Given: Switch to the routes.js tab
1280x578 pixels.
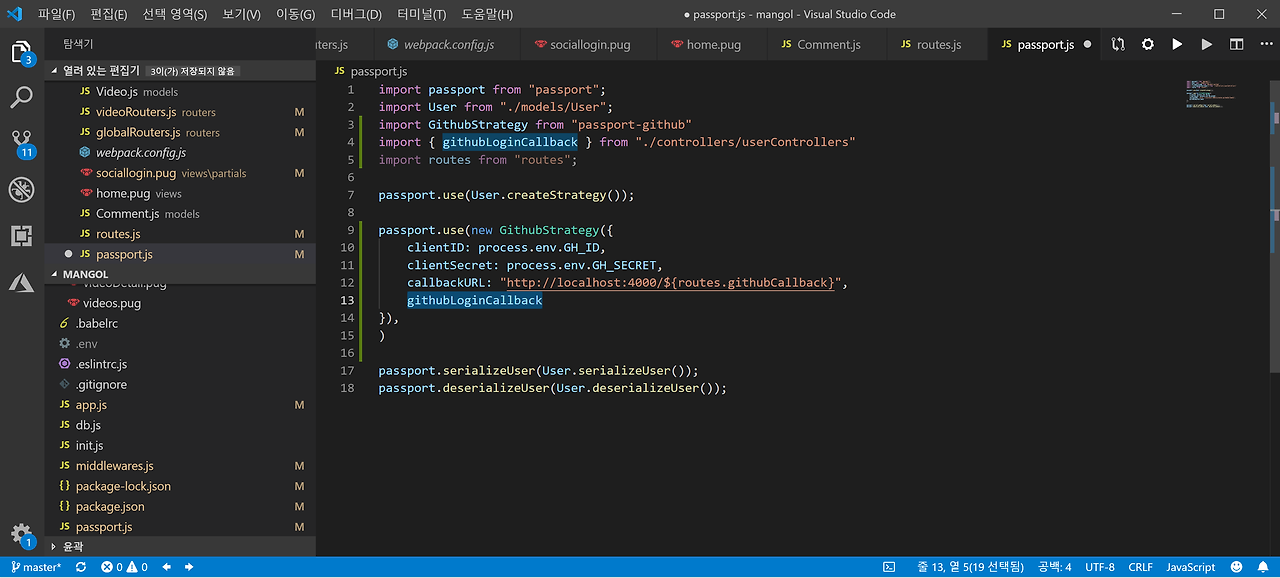Looking at the screenshot, I should click(937, 45).
